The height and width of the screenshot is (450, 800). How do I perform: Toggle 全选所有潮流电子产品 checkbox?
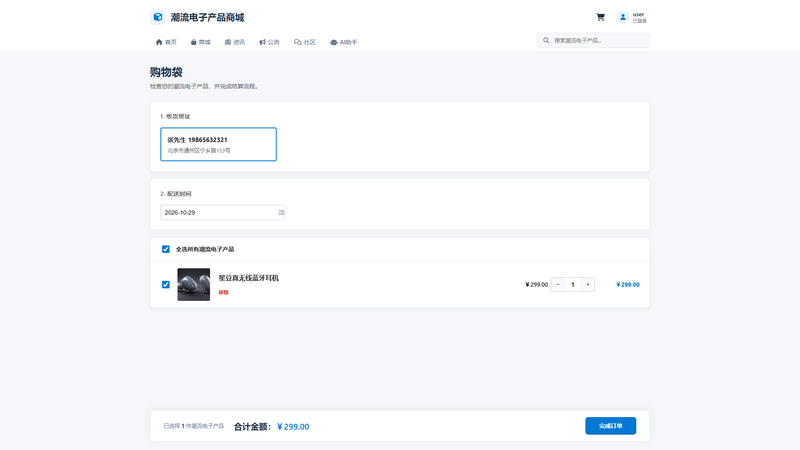coord(166,249)
